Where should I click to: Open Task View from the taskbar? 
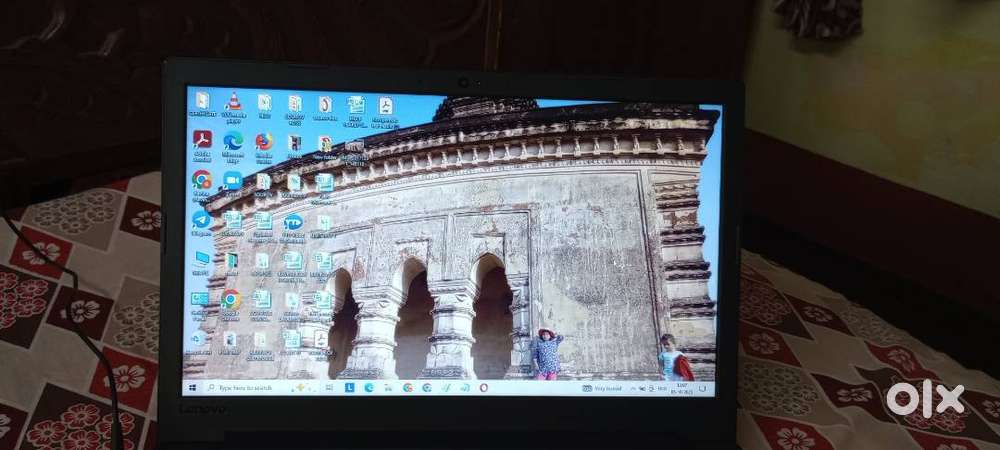328,387
